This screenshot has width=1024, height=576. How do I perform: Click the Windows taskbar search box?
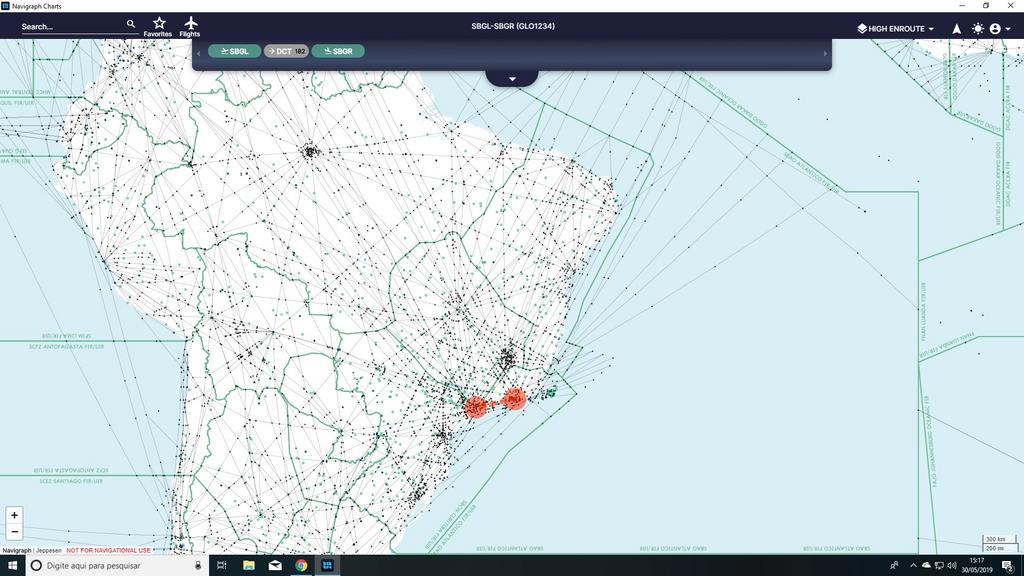118,566
